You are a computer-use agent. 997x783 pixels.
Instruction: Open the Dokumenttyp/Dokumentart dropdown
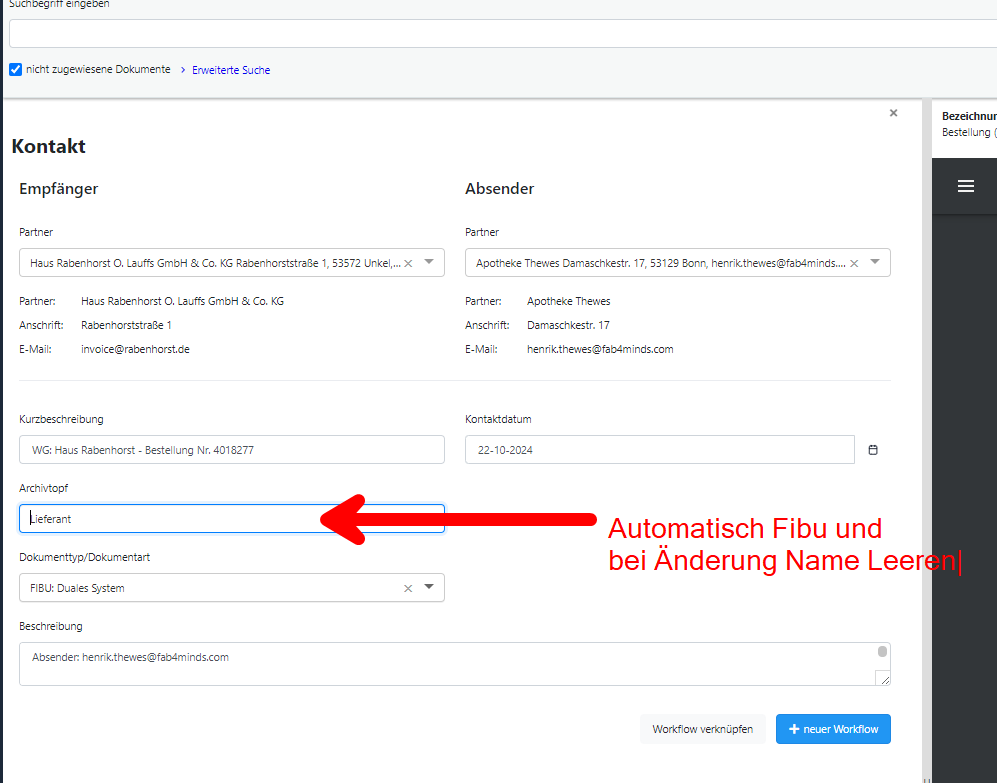pos(429,588)
